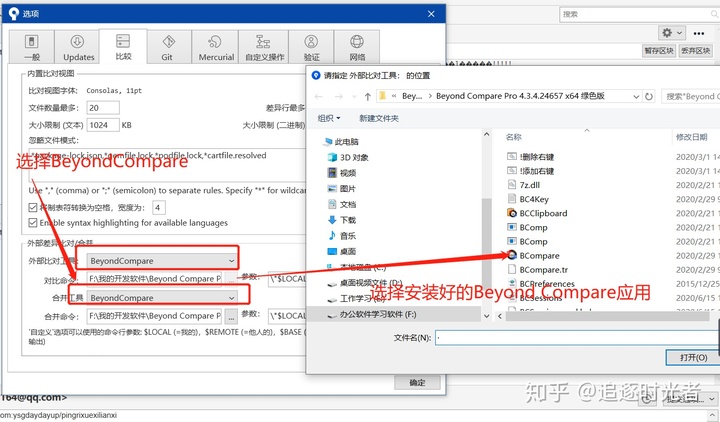The height and width of the screenshot is (422, 720).
Task: Click the 合并命令 path field
Action: tap(154, 316)
